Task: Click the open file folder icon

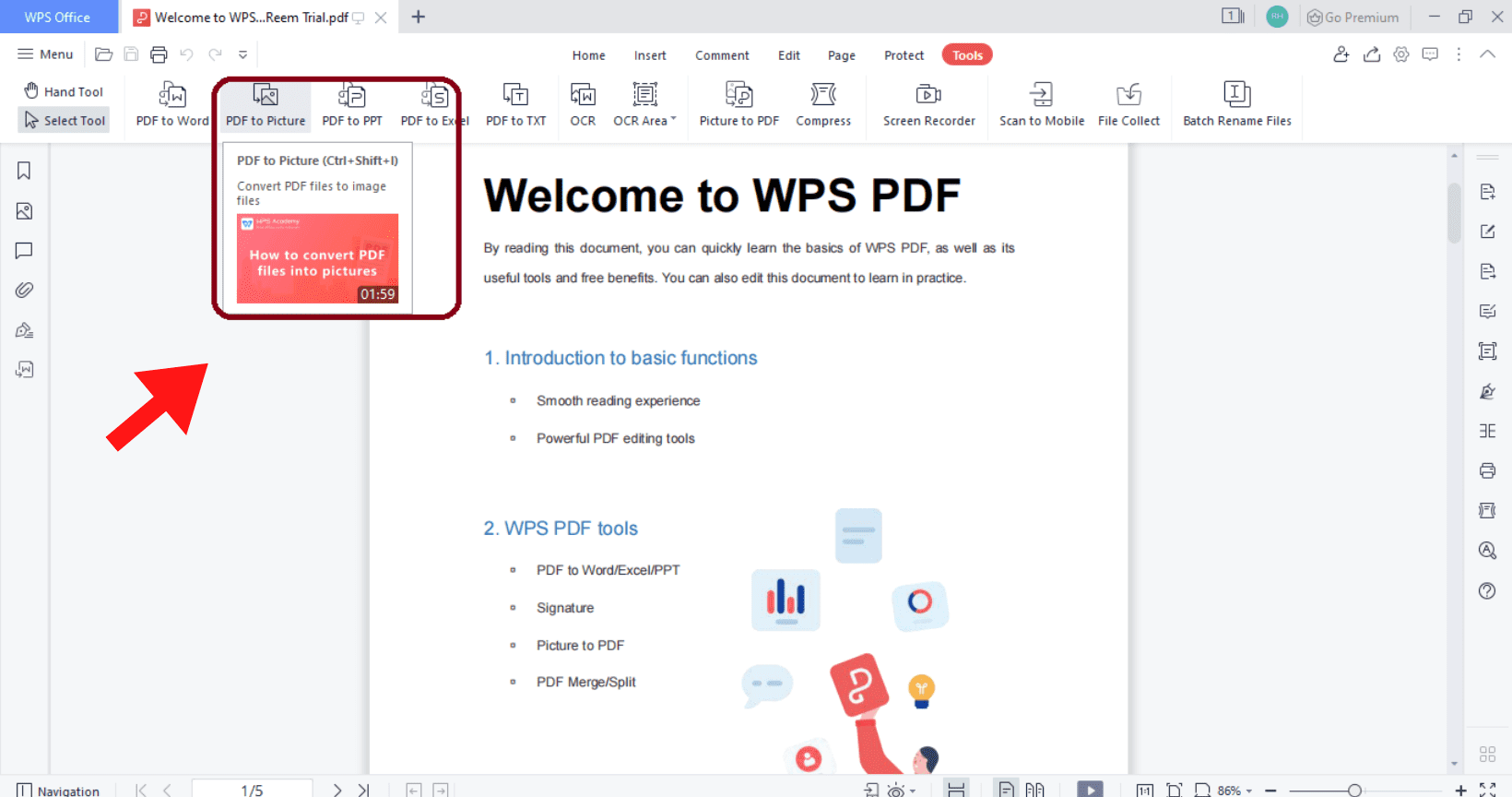Action: [x=104, y=54]
